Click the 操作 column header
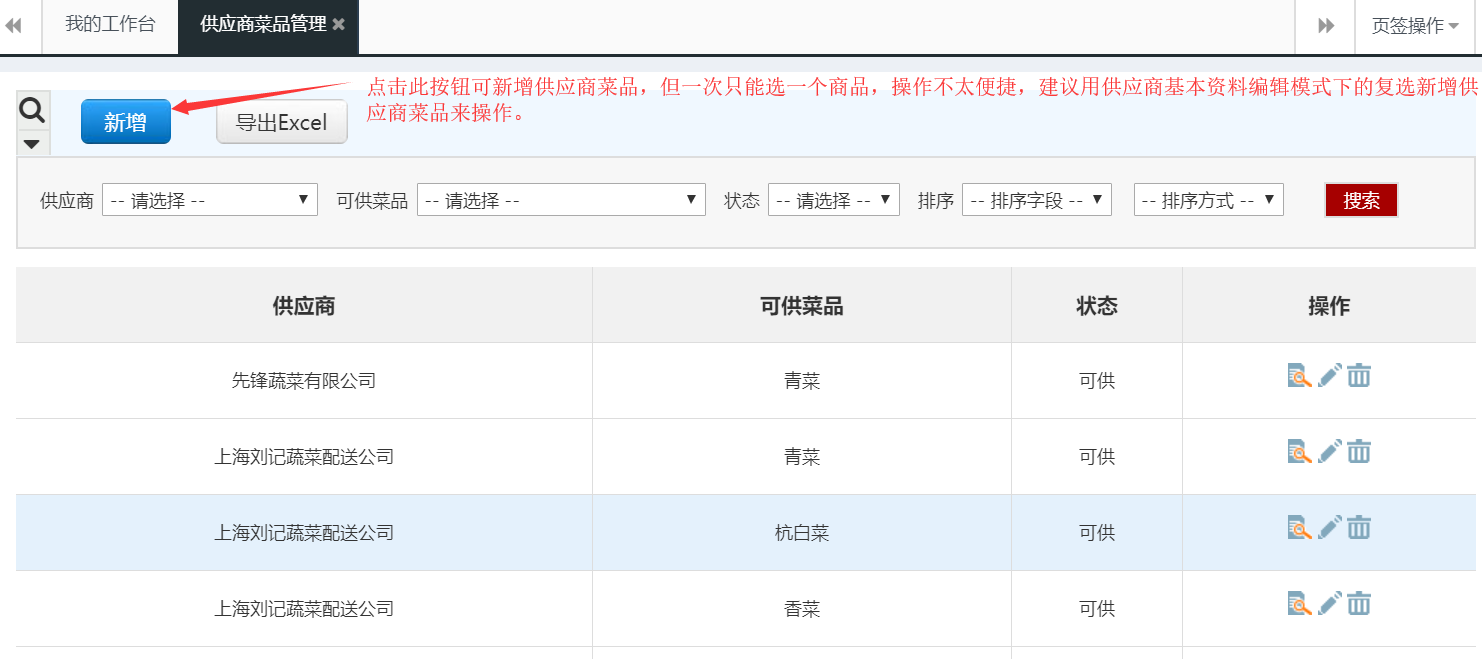1482x659 pixels. (x=1329, y=306)
